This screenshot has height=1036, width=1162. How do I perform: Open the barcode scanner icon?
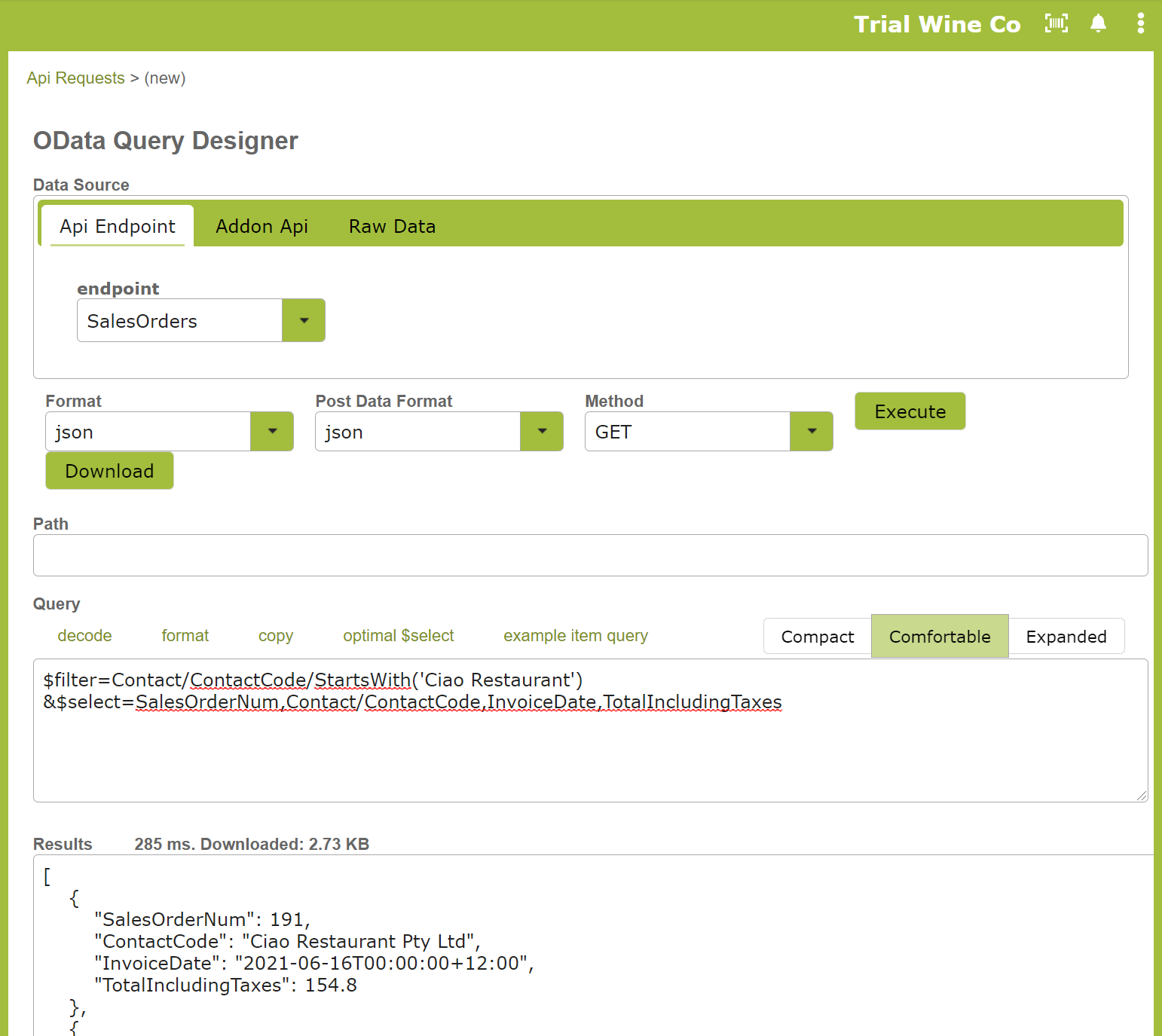[x=1057, y=23]
